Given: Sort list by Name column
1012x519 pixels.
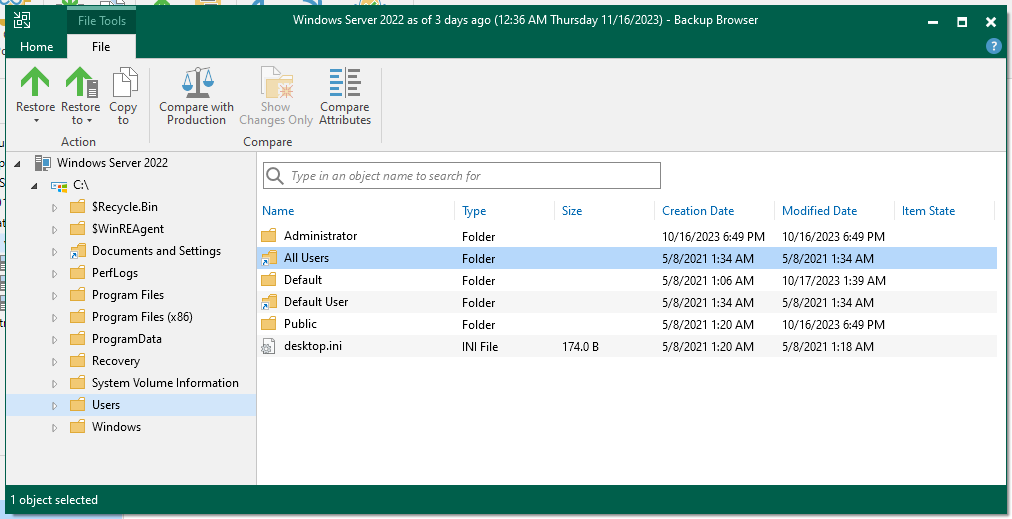Looking at the screenshot, I should pos(278,210).
